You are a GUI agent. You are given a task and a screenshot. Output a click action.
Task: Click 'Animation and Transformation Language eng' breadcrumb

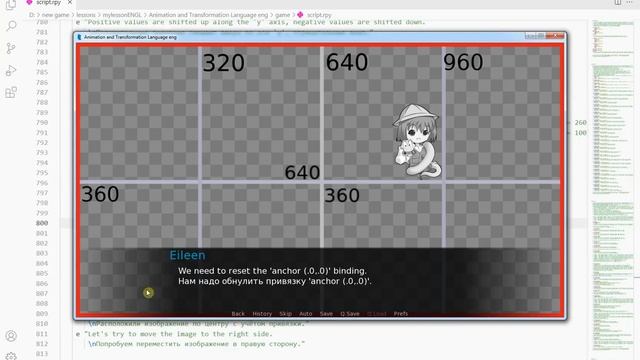208,15
